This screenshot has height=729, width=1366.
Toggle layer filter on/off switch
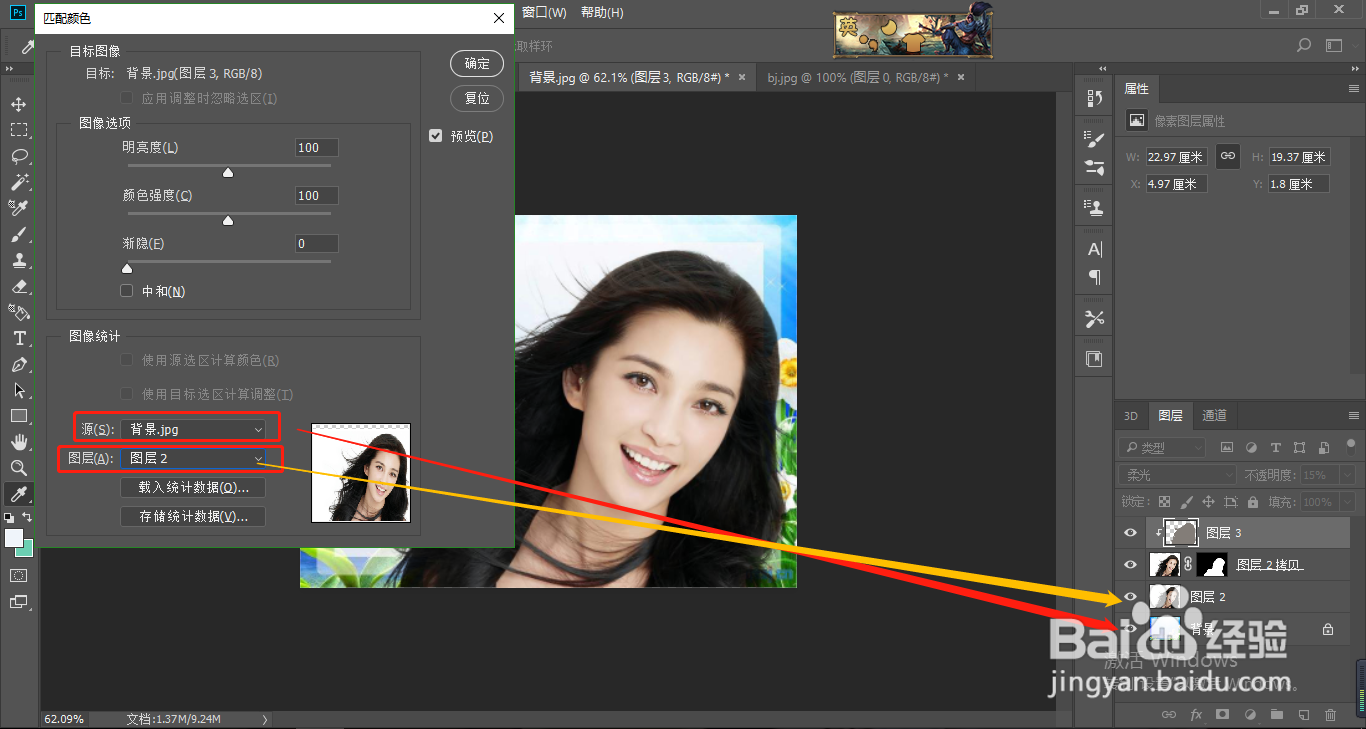(x=1350, y=446)
